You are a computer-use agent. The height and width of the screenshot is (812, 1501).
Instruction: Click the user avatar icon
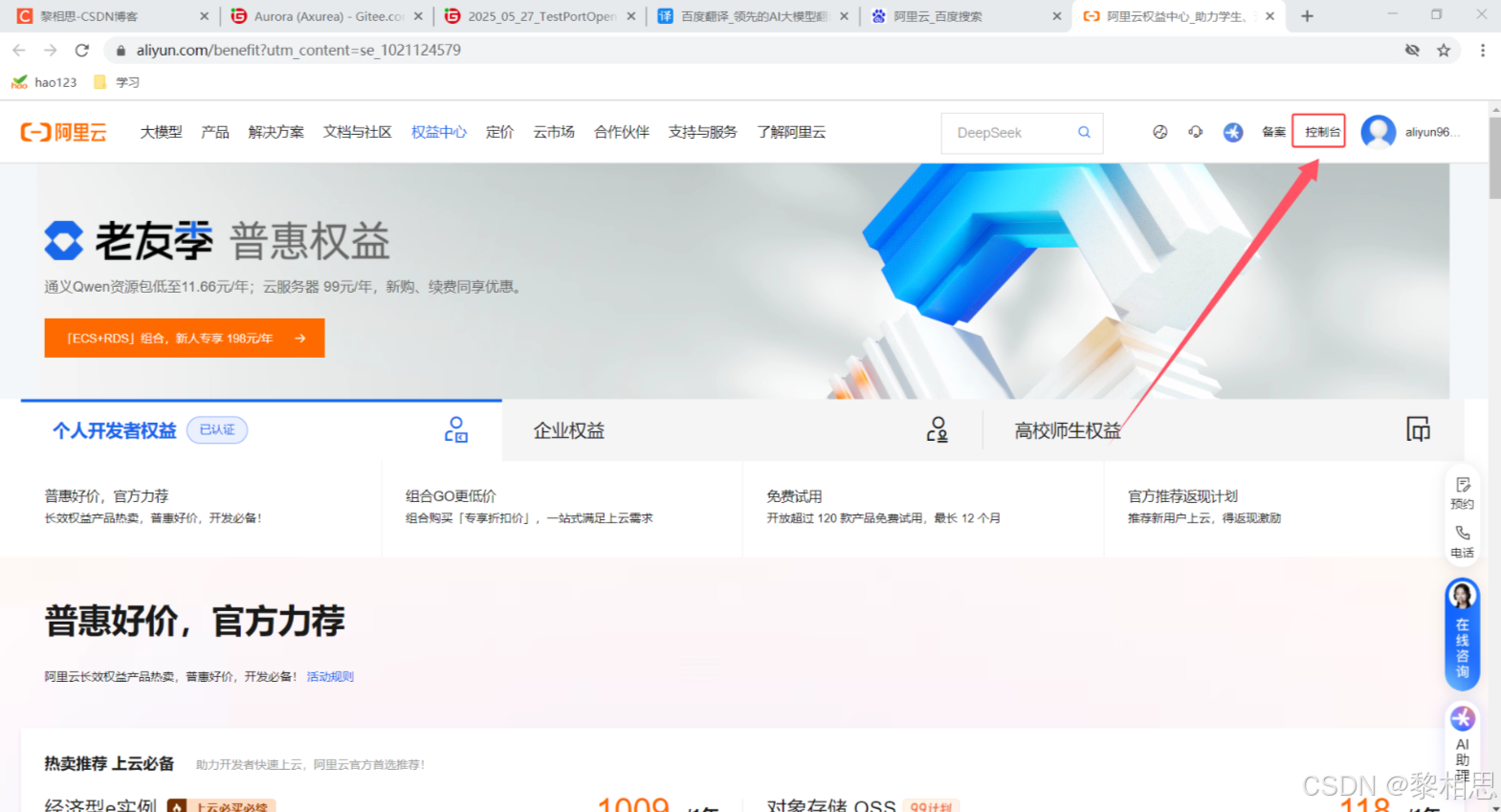1379,132
